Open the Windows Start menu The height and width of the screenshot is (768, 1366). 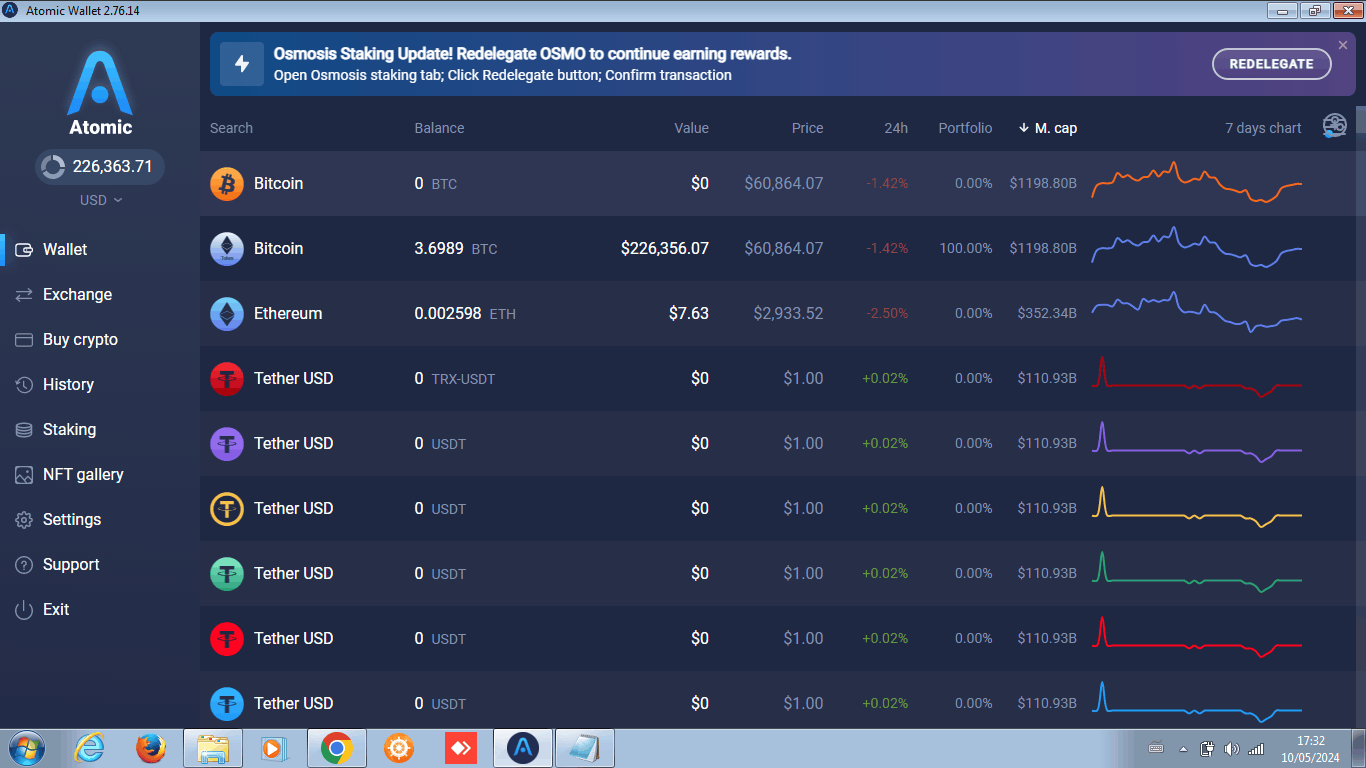tap(25, 748)
